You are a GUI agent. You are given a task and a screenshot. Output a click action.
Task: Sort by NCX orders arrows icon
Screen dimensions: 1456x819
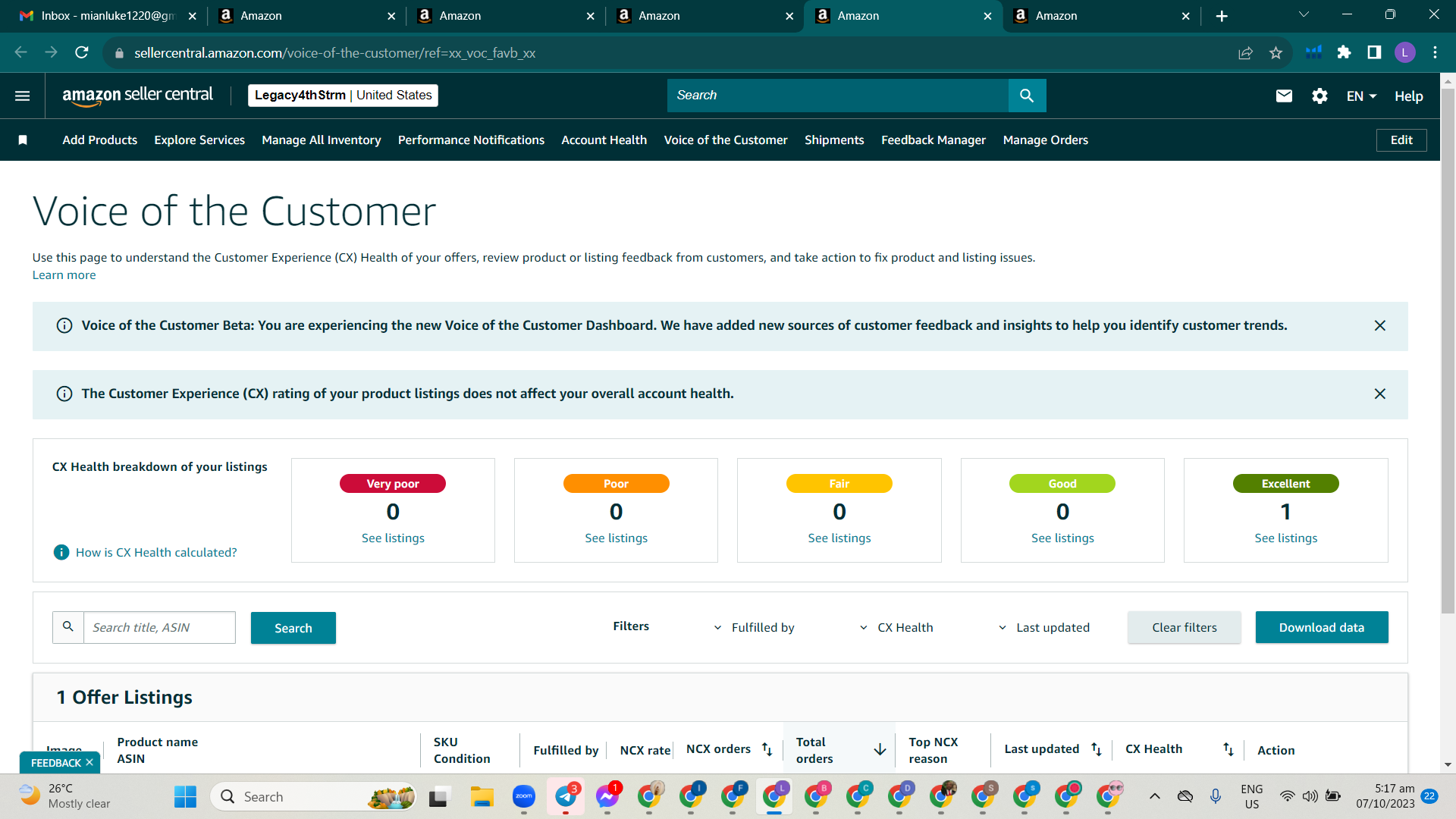pyautogui.click(x=767, y=749)
